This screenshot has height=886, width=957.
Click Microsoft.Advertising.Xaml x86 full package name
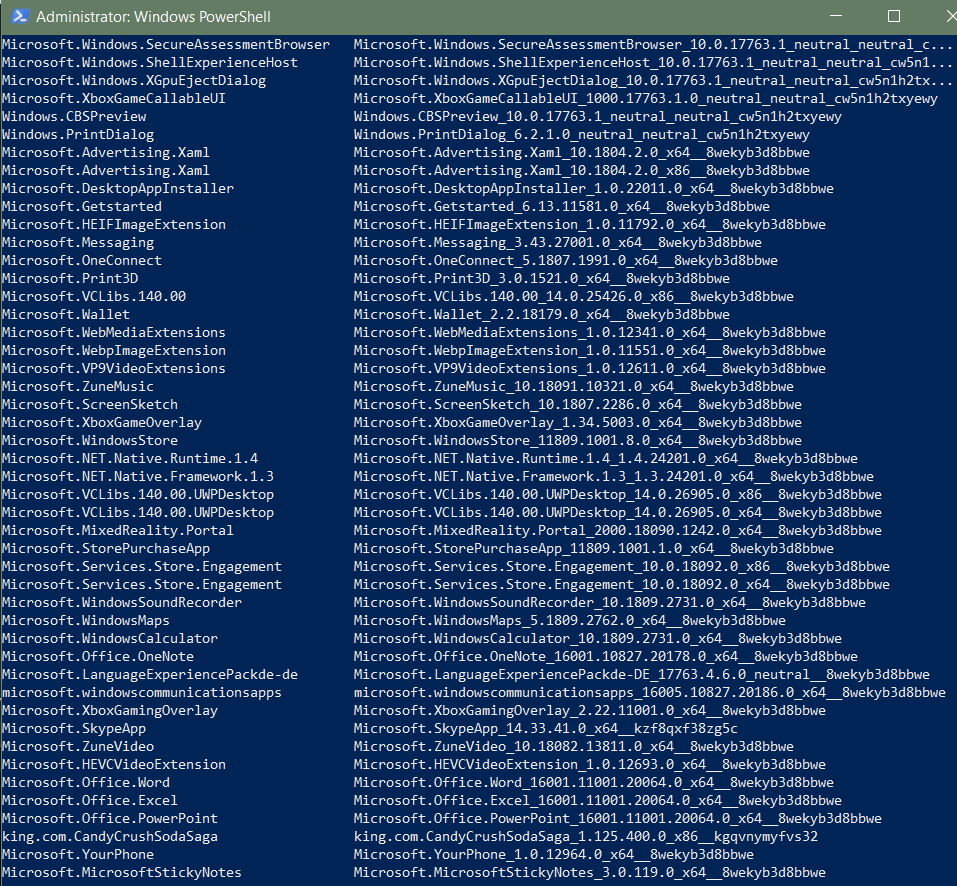coord(582,171)
